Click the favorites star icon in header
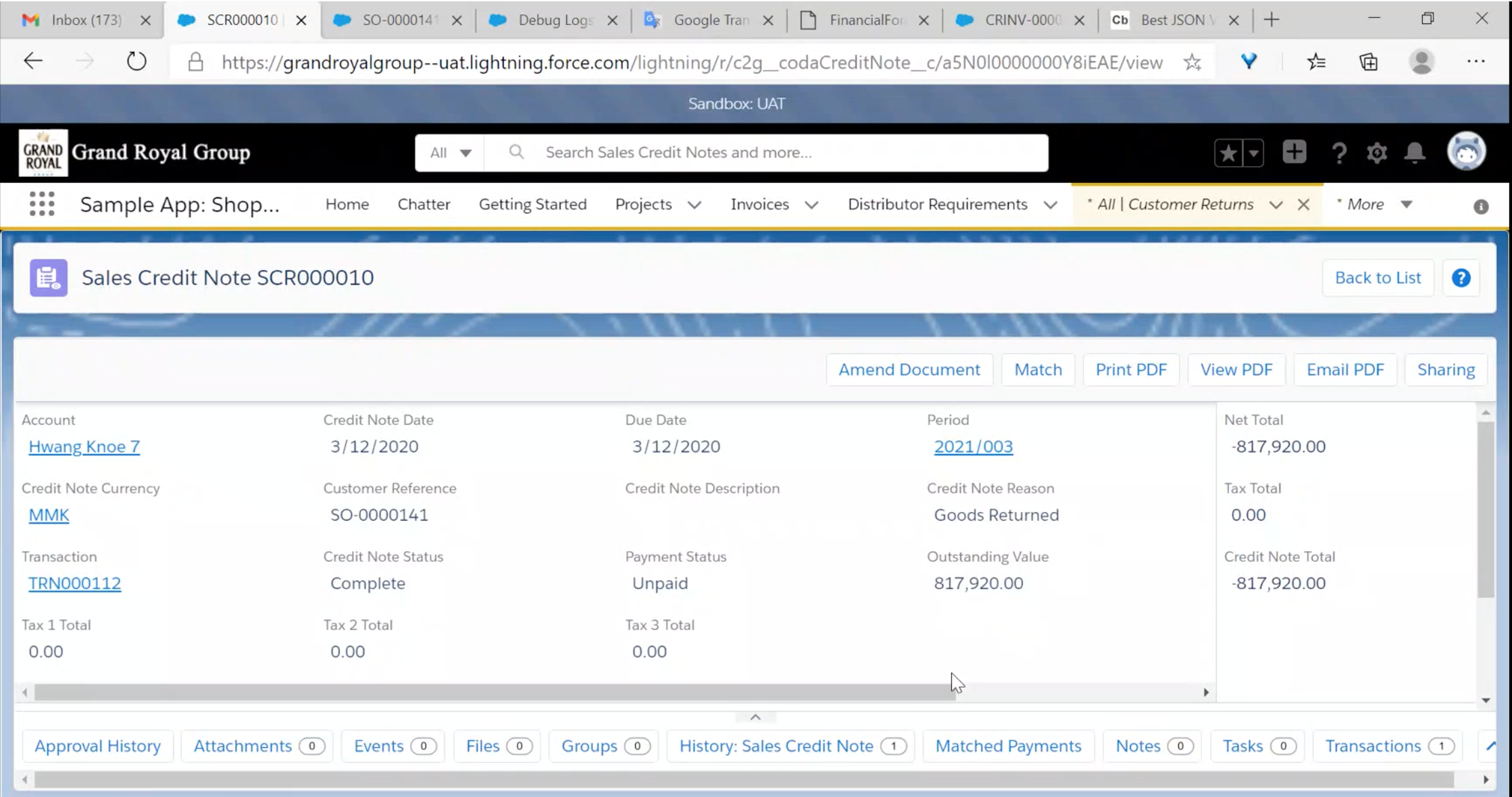The image size is (1512, 797). pos(1228,153)
